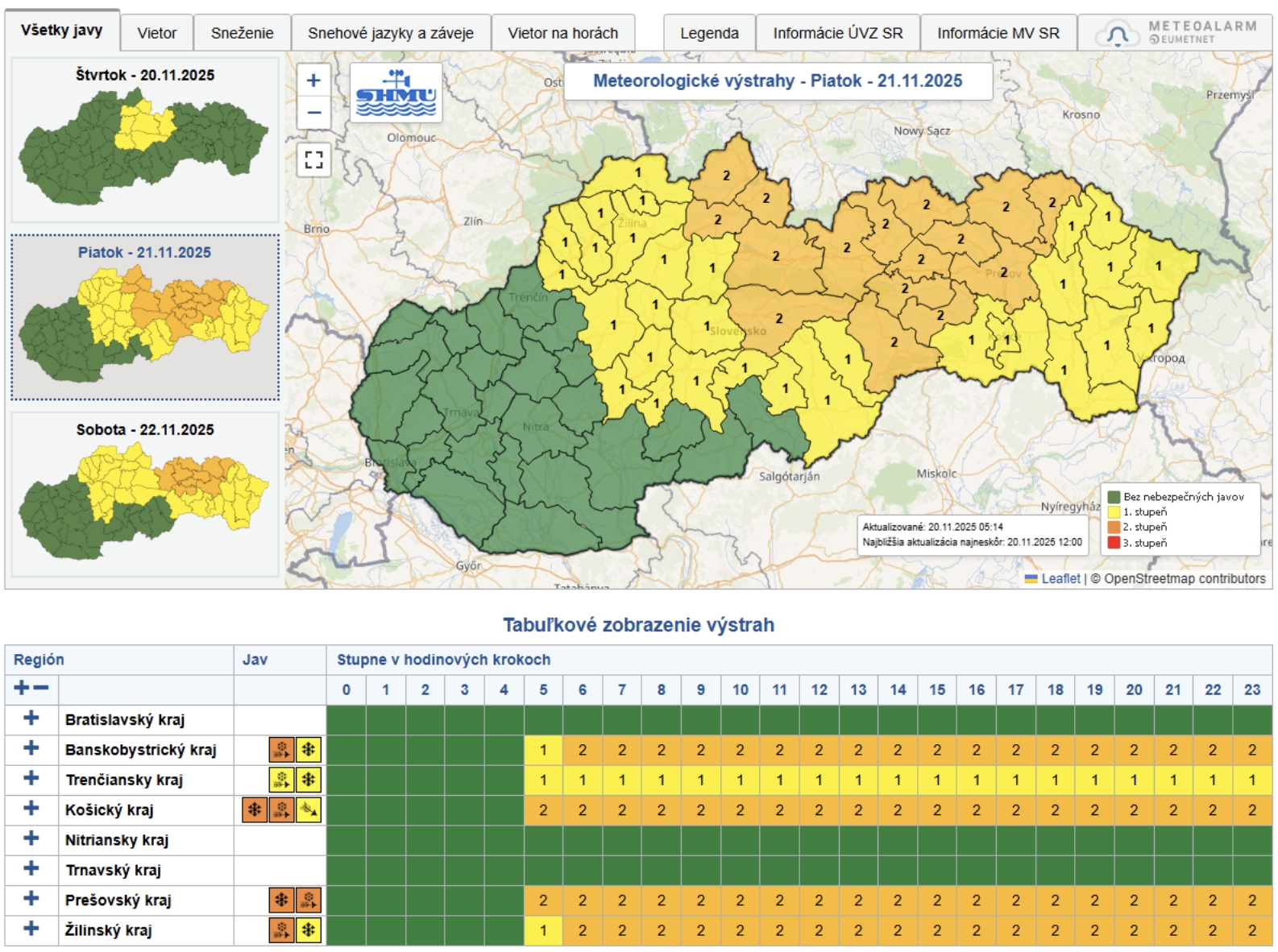Open the Vietor na horách tab
Image resolution: width=1278 pixels, height=952 pixels.
click(562, 33)
